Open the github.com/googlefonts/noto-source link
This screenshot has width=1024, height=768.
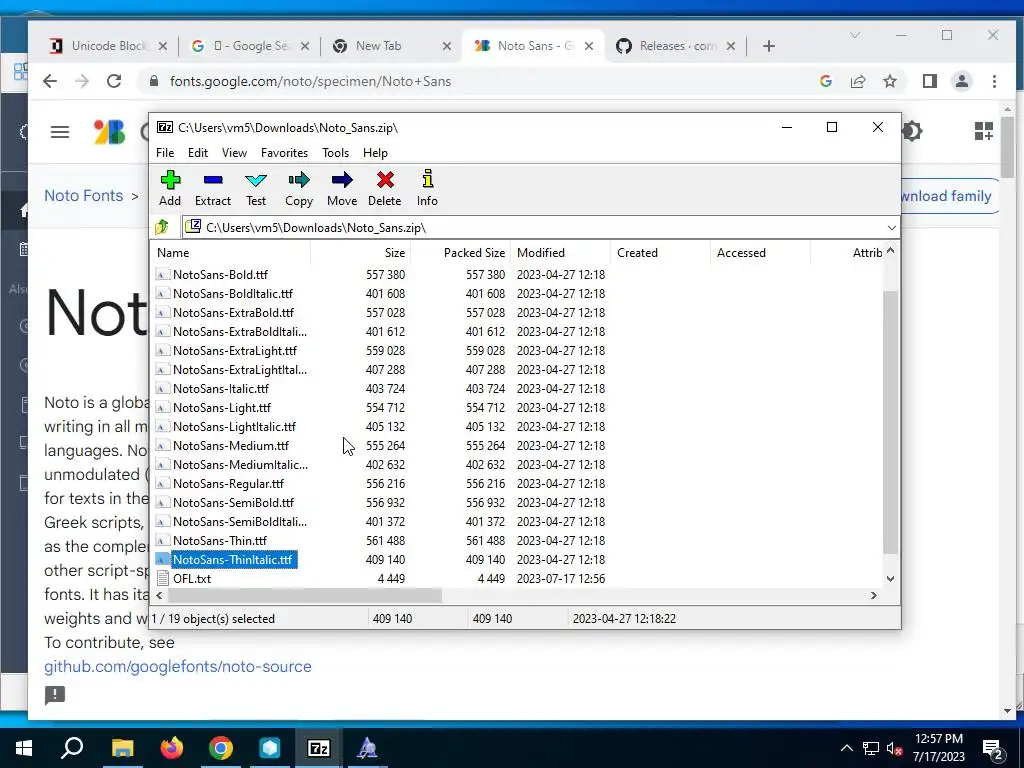[178, 666]
